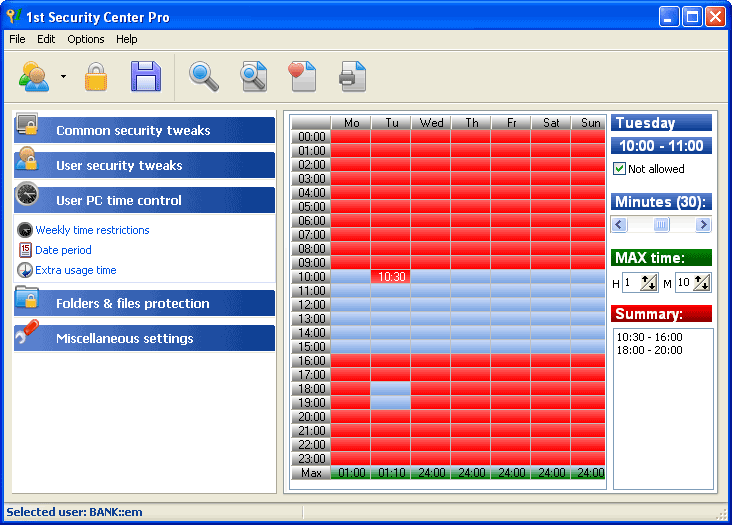732x525 pixels.
Task: Click the Minutes slider thumb
Action: point(661,225)
